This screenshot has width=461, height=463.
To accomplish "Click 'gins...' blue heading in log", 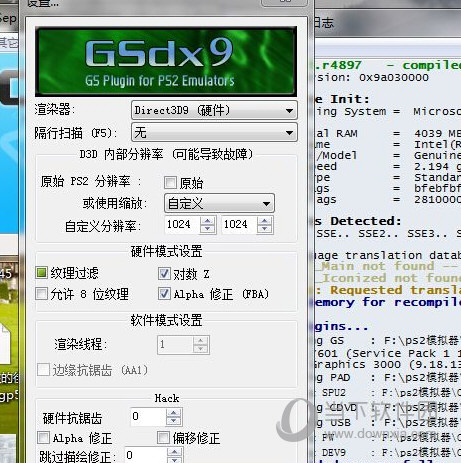I will coord(341,326).
